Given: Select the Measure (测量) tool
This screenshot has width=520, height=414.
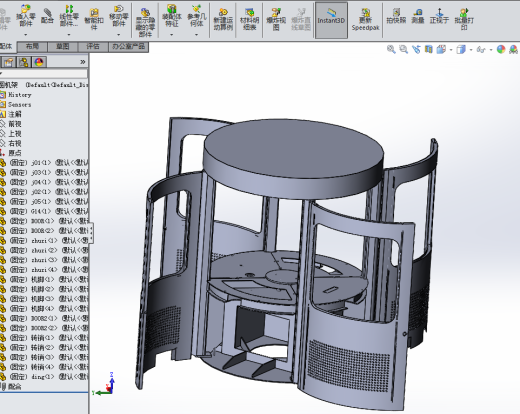Looking at the screenshot, I should (418, 16).
